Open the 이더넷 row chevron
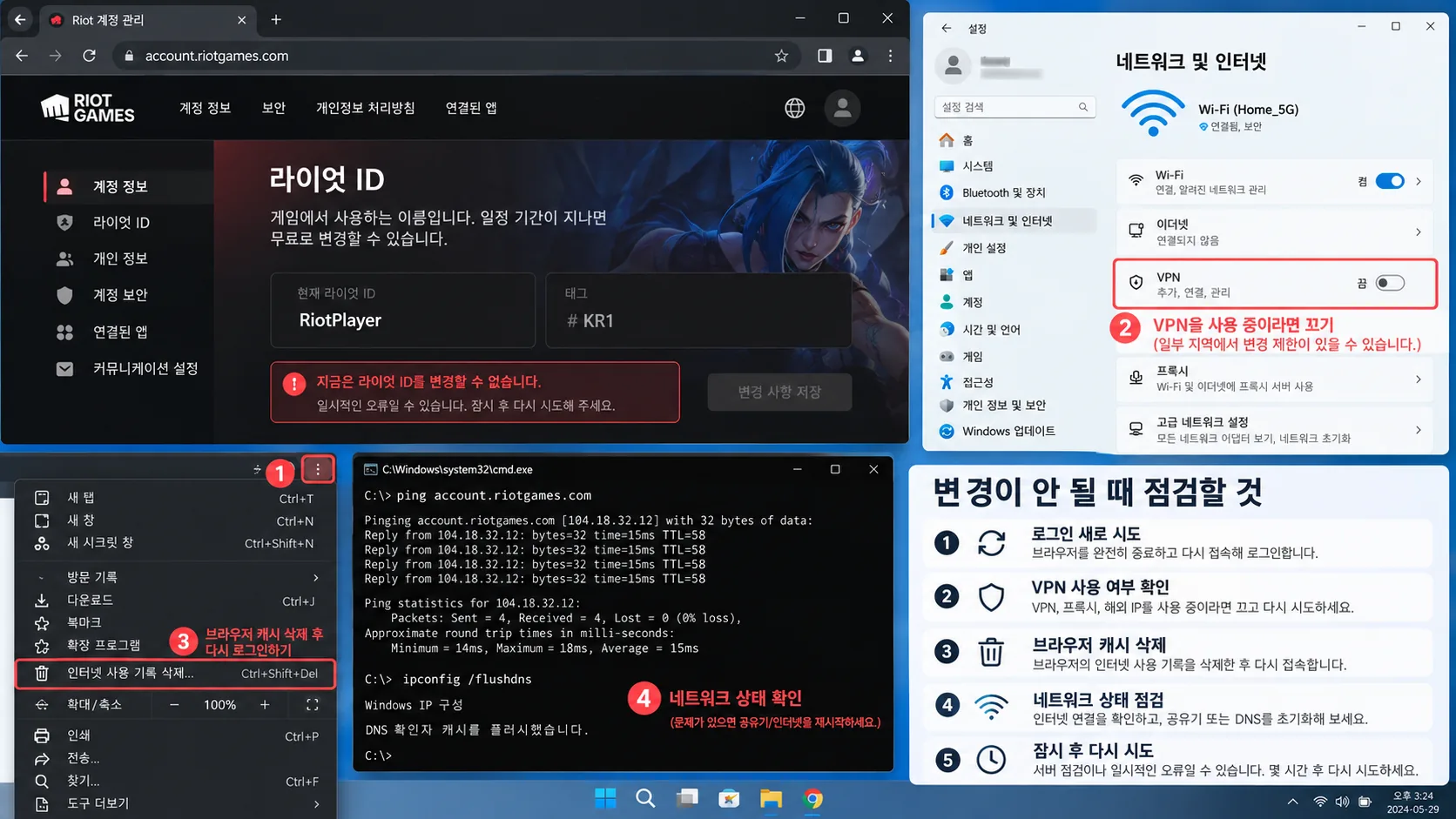Image resolution: width=1456 pixels, height=819 pixels. (1419, 232)
